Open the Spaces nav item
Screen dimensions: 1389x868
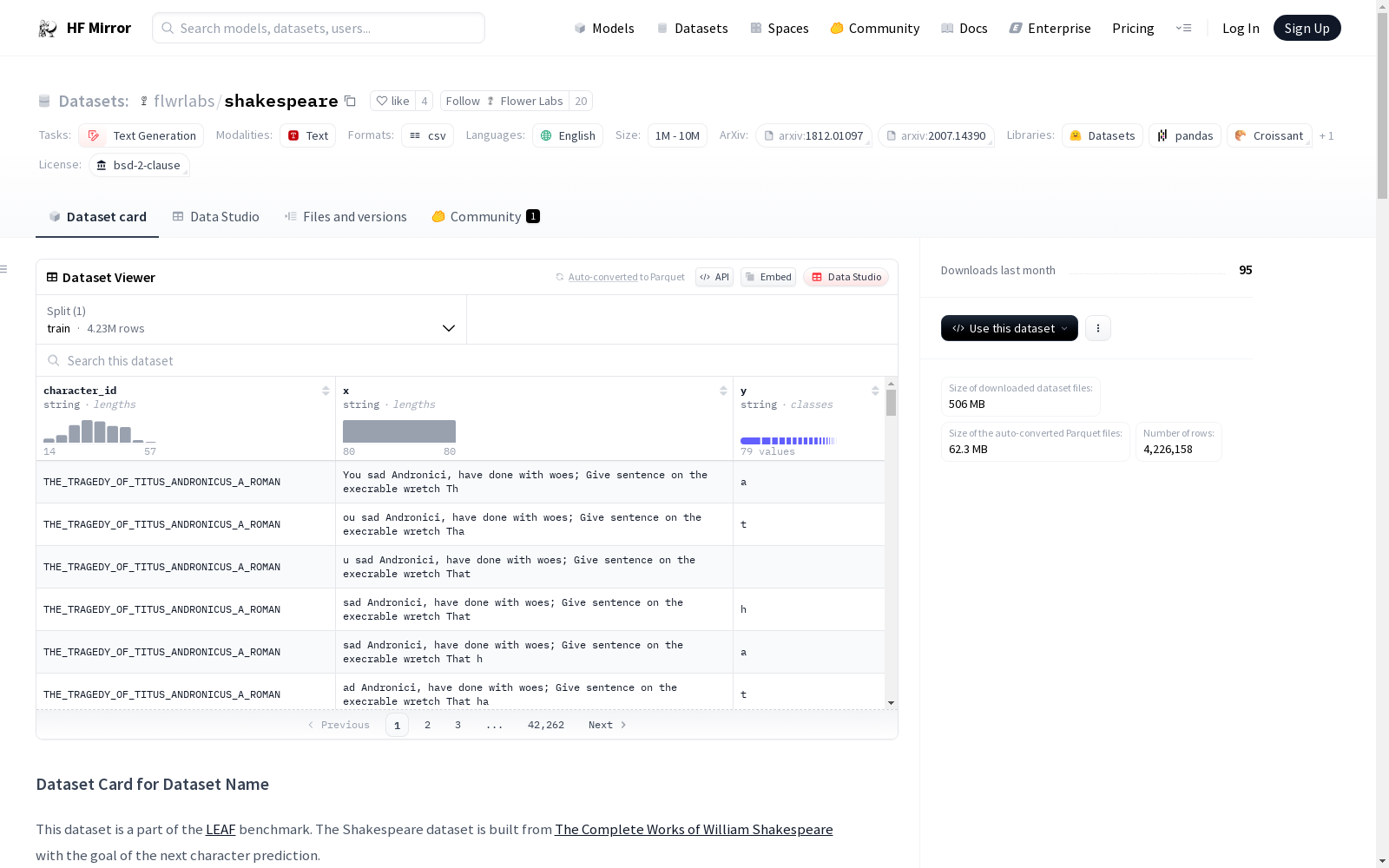tap(780, 28)
